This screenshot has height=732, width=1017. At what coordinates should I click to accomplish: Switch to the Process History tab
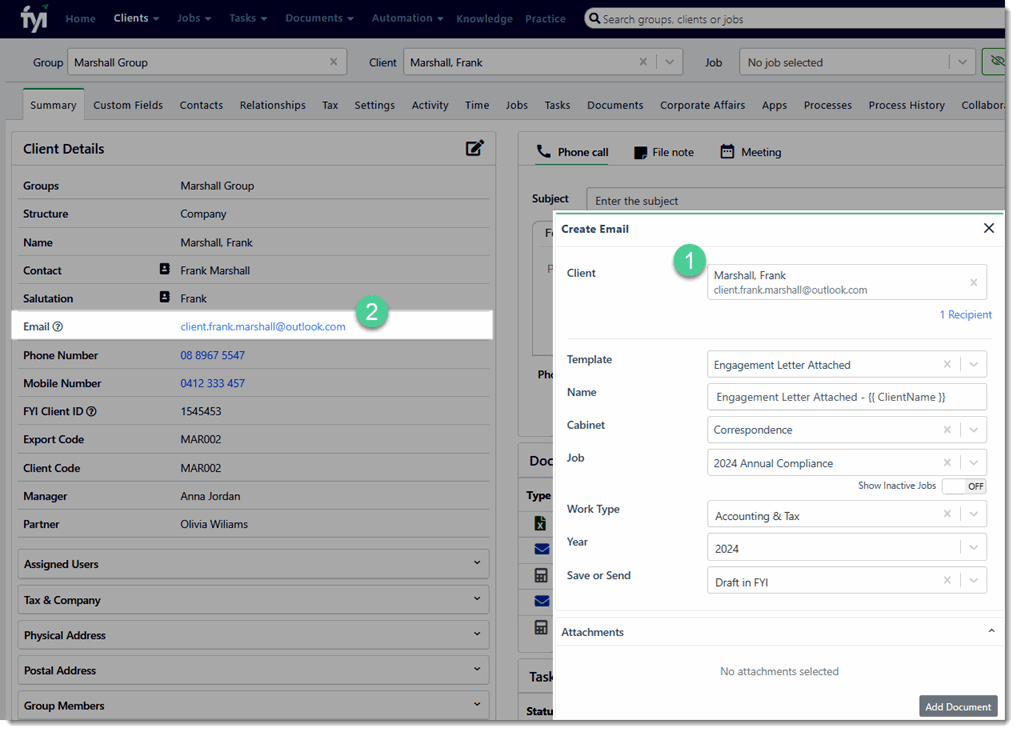906,105
